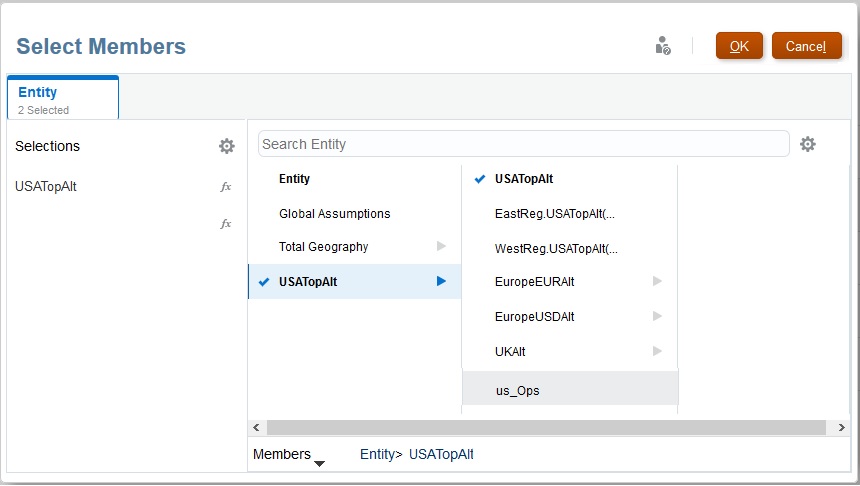Confirm selection with OK button
This screenshot has height=486, width=860.
coord(739,46)
